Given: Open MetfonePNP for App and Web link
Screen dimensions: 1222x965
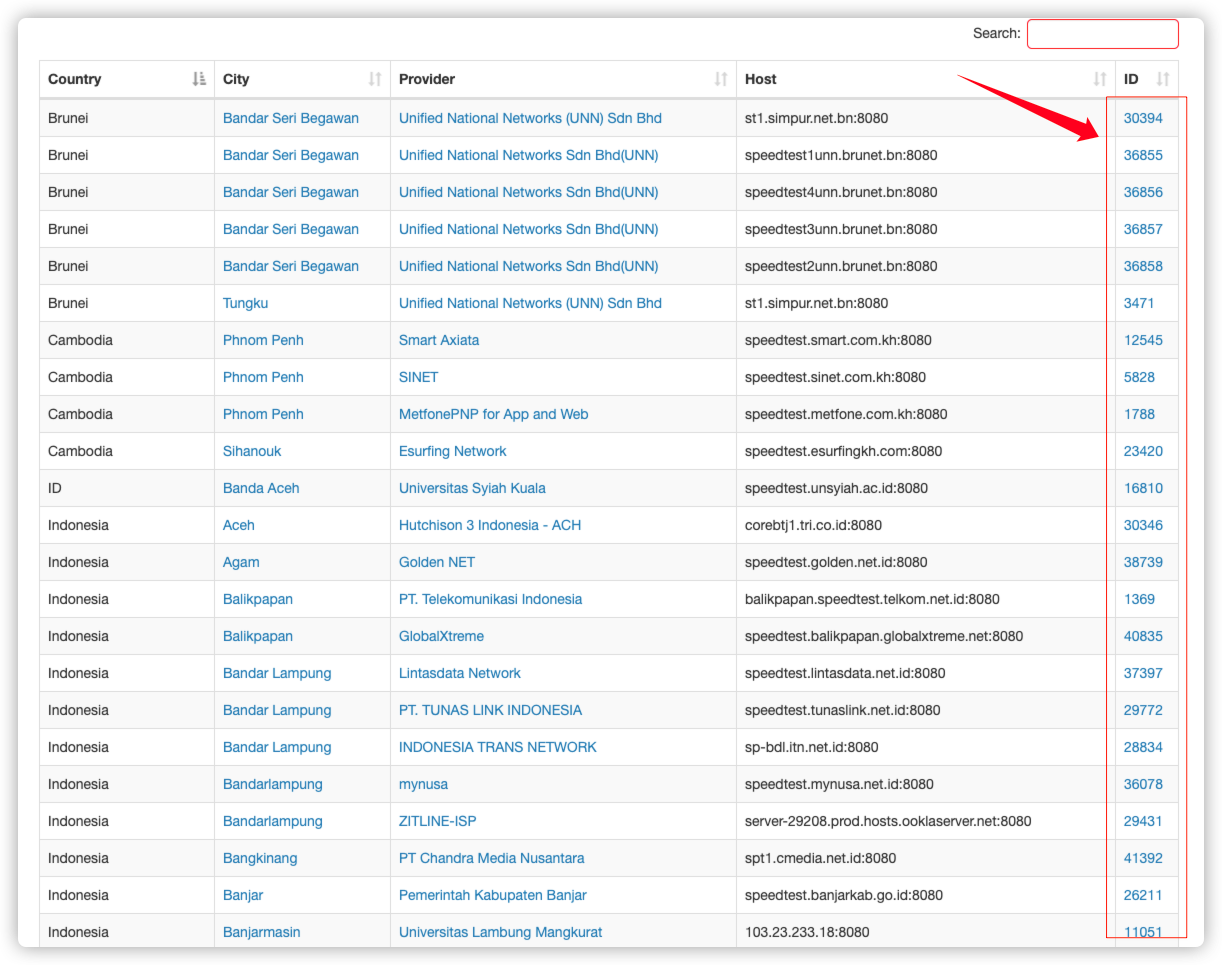Looking at the screenshot, I should tap(493, 414).
